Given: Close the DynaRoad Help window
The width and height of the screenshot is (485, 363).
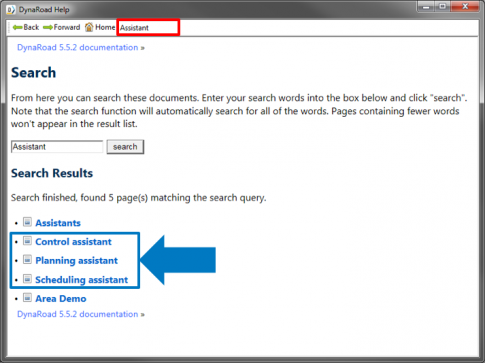Looking at the screenshot, I should (x=465, y=7).
